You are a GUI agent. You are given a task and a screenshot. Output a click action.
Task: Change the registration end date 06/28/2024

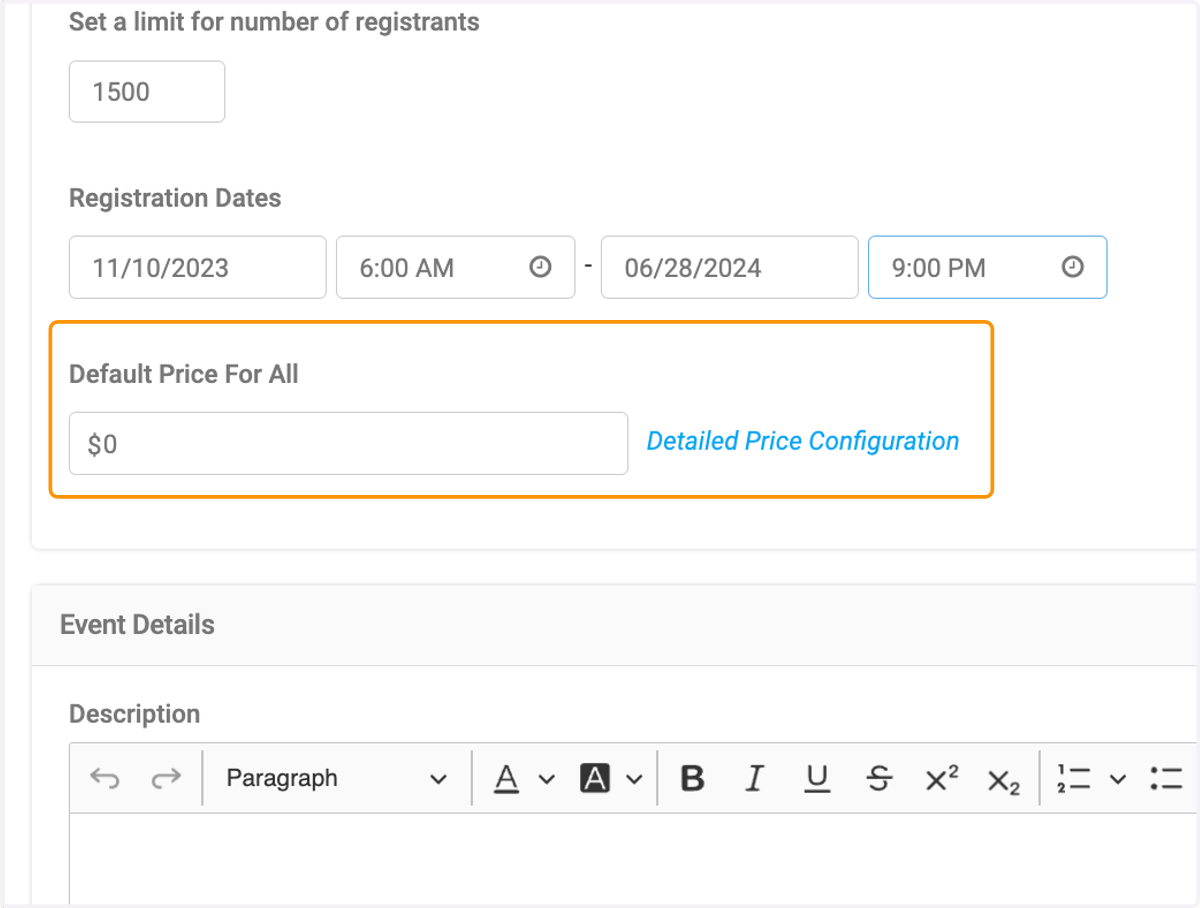click(x=730, y=267)
